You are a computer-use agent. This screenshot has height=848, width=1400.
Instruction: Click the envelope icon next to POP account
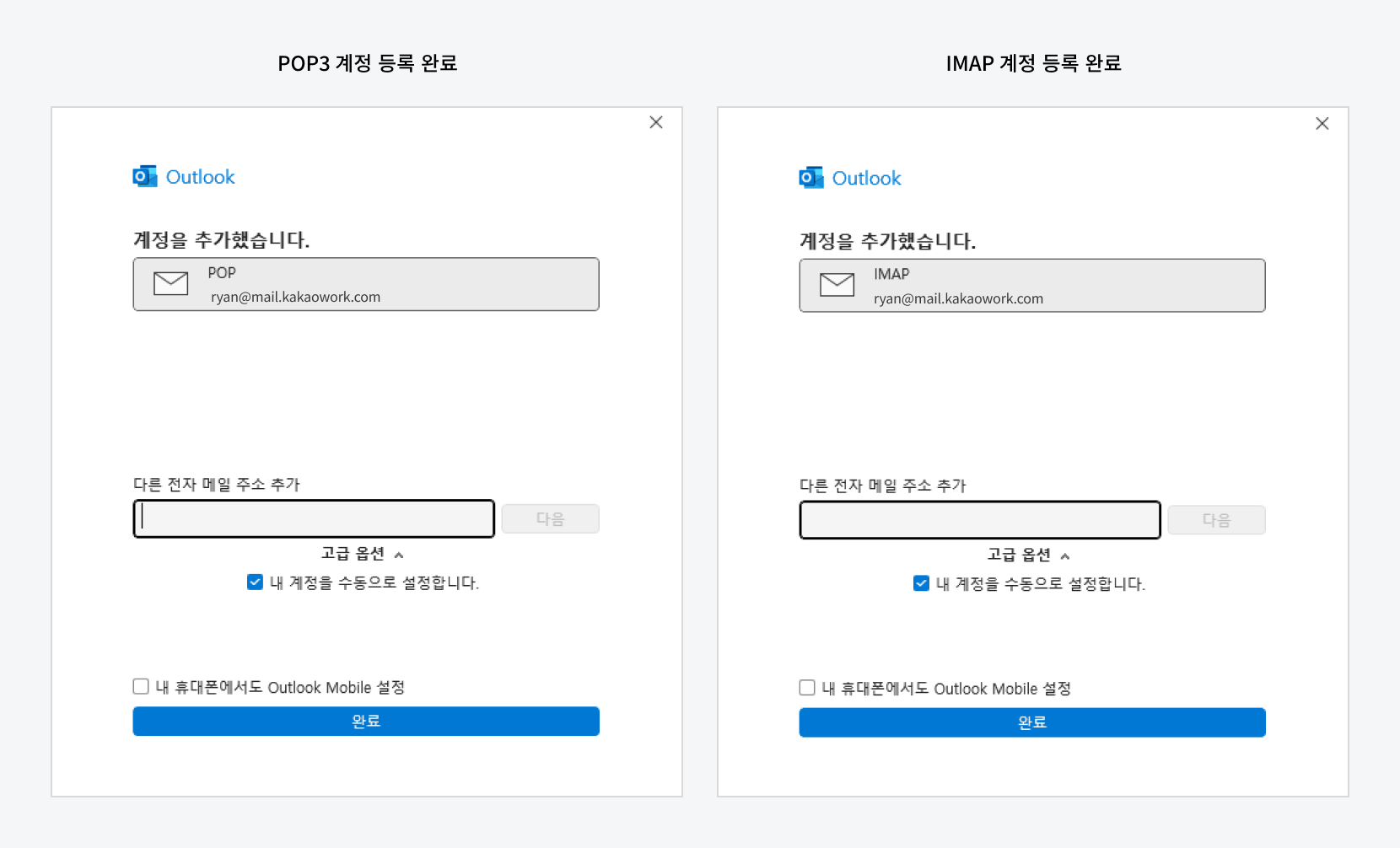coord(171,284)
